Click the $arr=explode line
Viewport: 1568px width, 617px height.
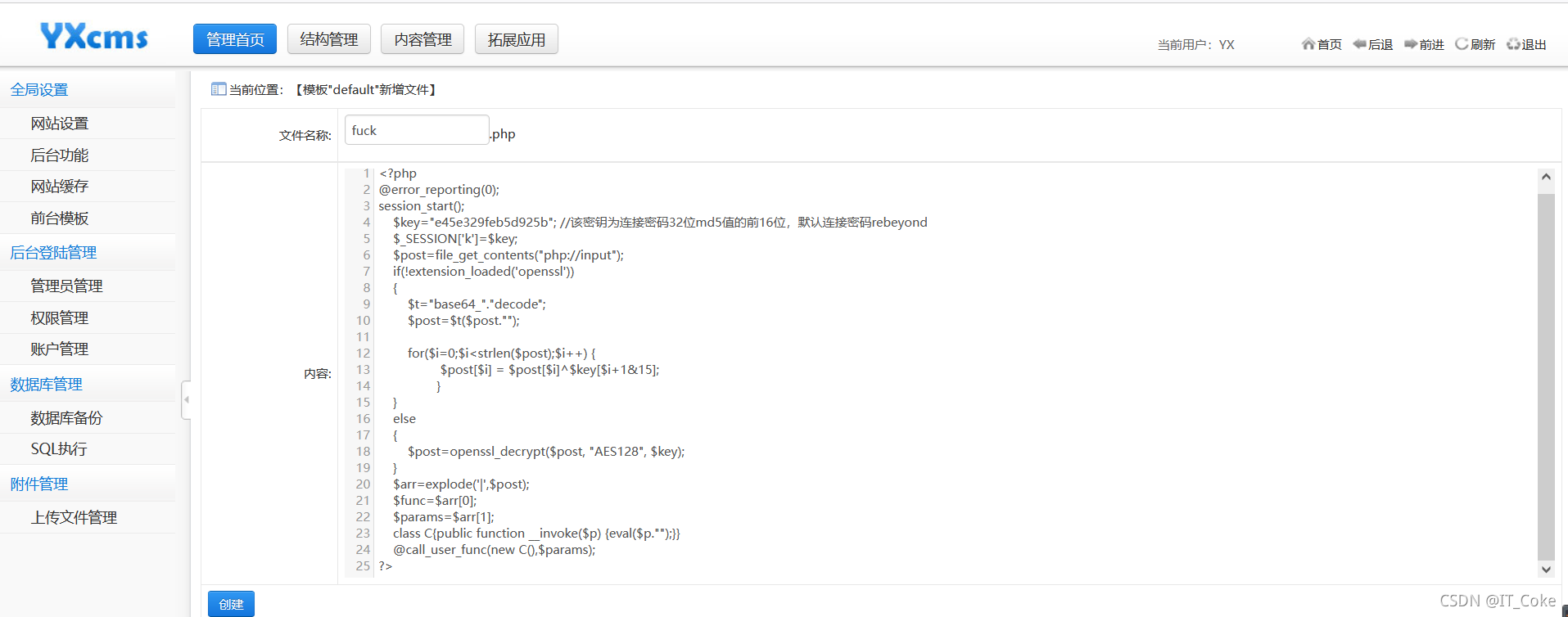point(461,484)
